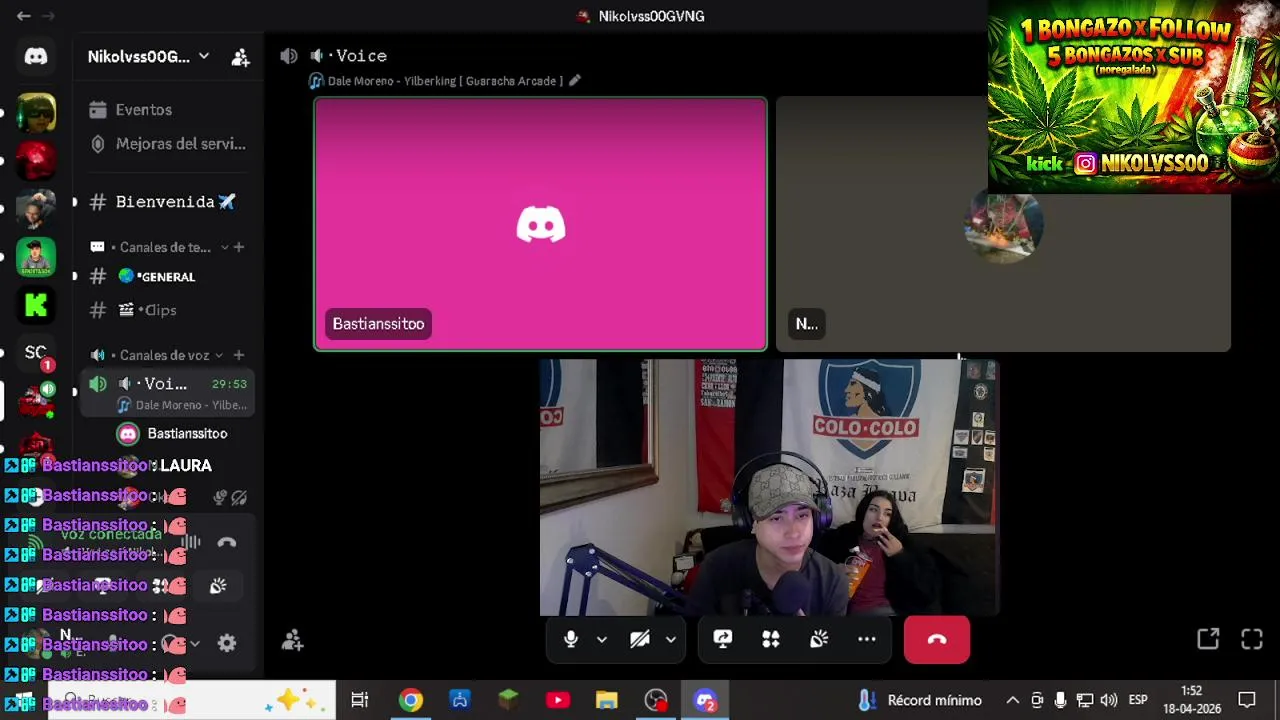Select the N... participant video tile

click(1003, 224)
